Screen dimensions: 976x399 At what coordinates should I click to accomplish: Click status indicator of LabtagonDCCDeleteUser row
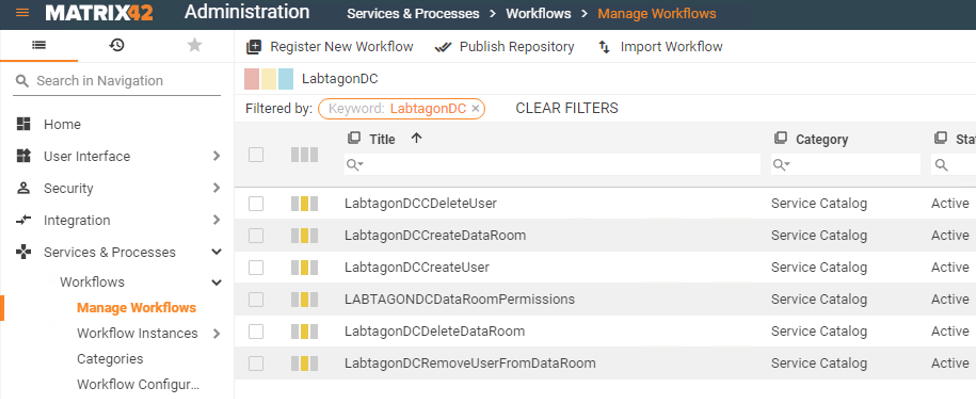(x=304, y=204)
